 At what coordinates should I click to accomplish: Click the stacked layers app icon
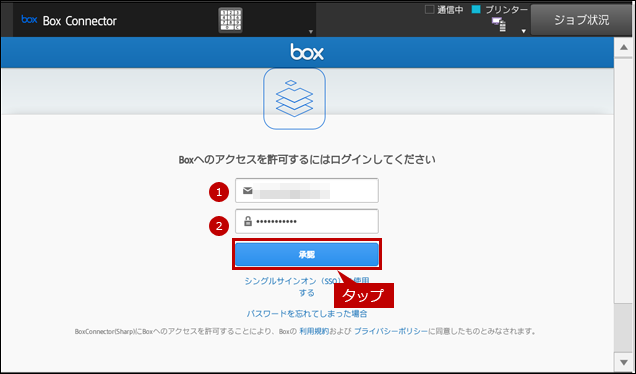[294, 99]
